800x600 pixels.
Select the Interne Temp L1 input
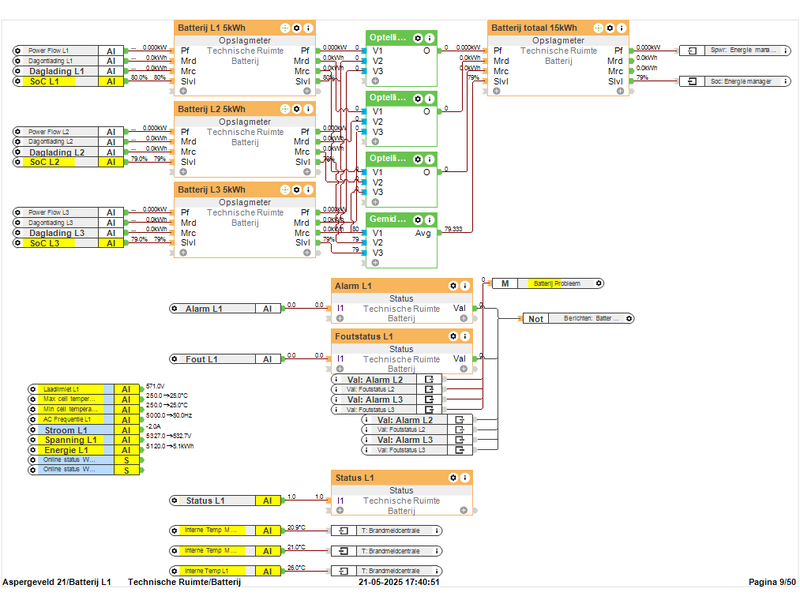point(225,571)
